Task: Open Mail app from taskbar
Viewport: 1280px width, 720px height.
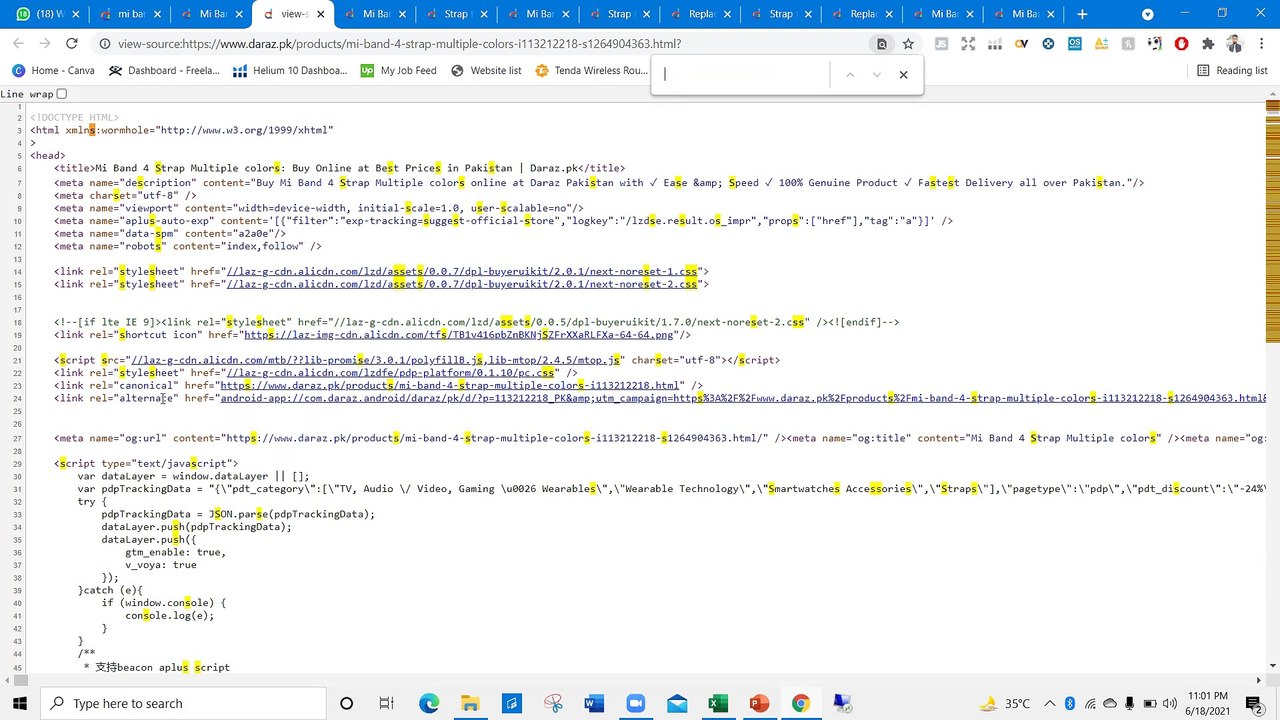Action: point(676,703)
